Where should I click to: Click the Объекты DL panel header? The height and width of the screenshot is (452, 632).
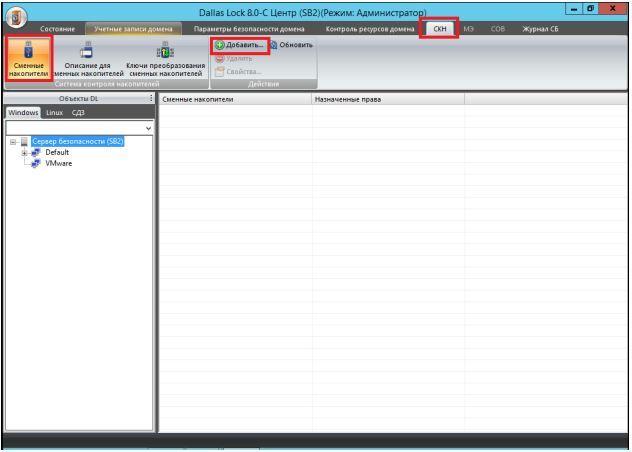pos(79,98)
